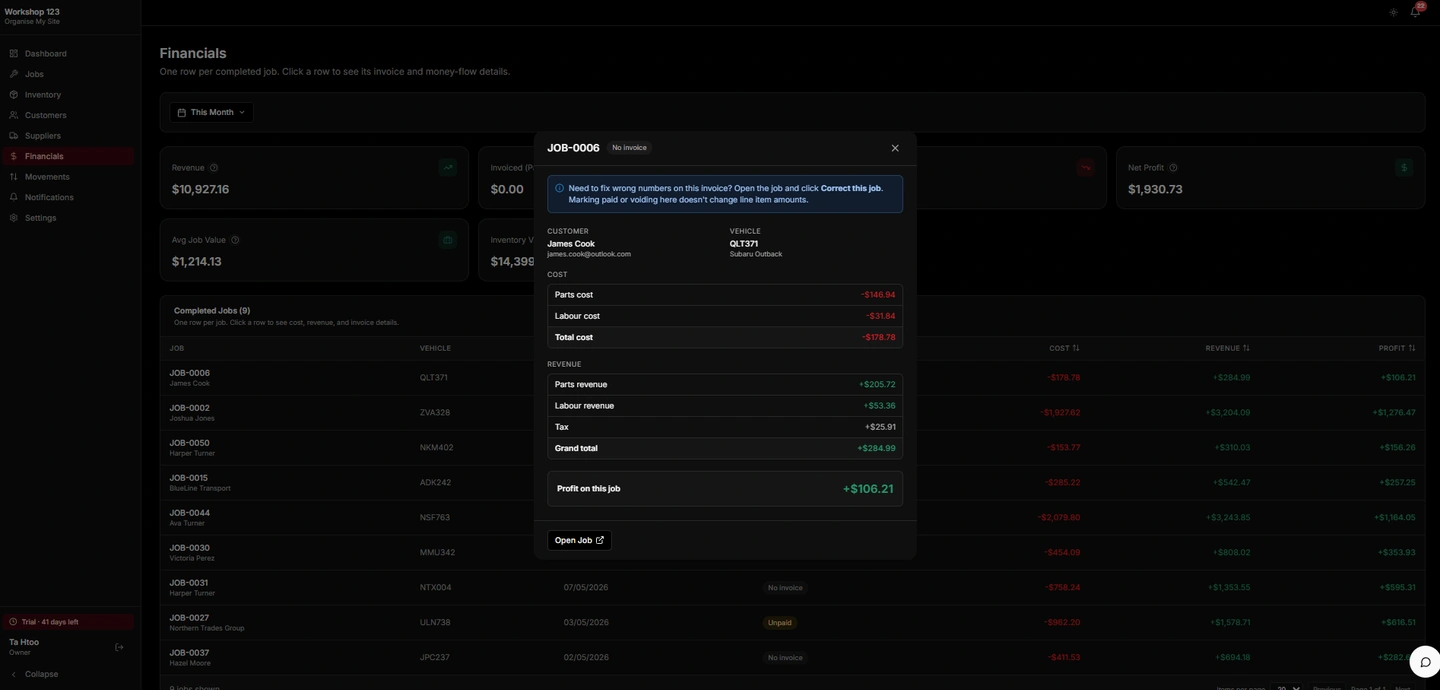Open the Dashboard page from sidebar
The height and width of the screenshot is (690, 1440).
pos(67,53)
